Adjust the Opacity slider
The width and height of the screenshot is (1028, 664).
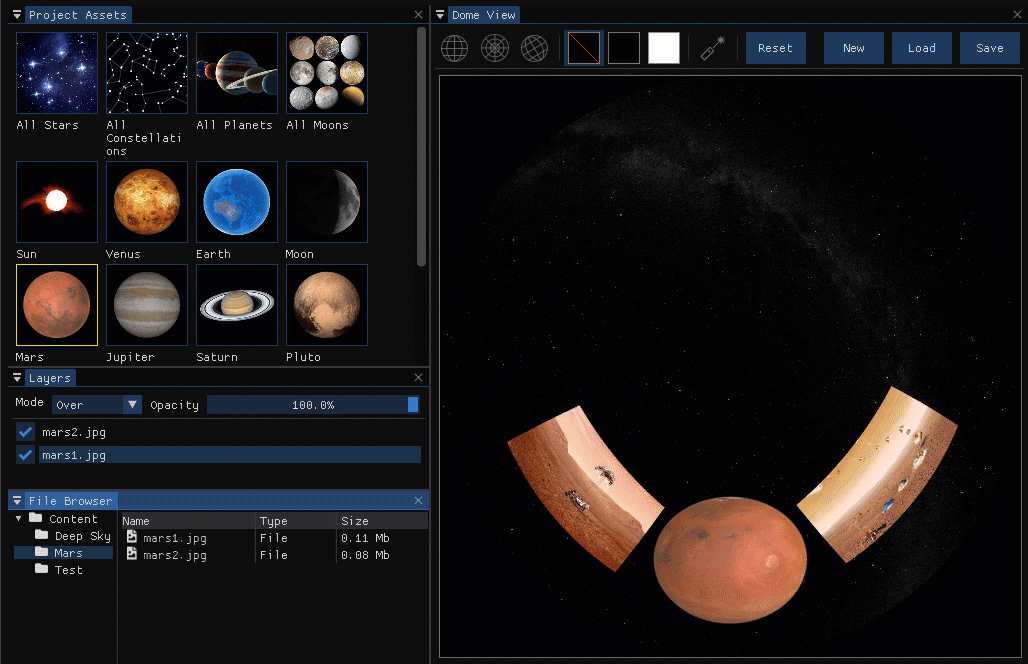[x=313, y=404]
